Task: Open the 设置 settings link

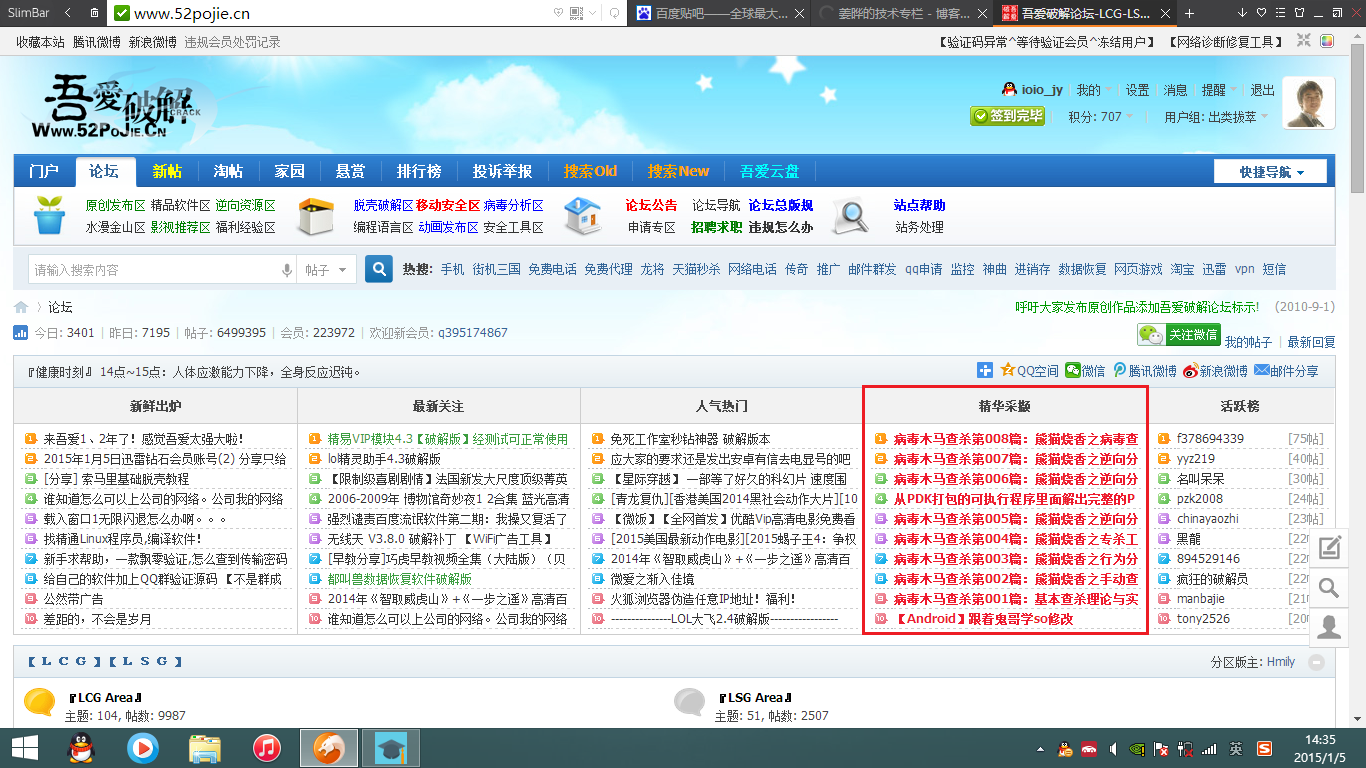Action: pyautogui.click(x=1138, y=90)
